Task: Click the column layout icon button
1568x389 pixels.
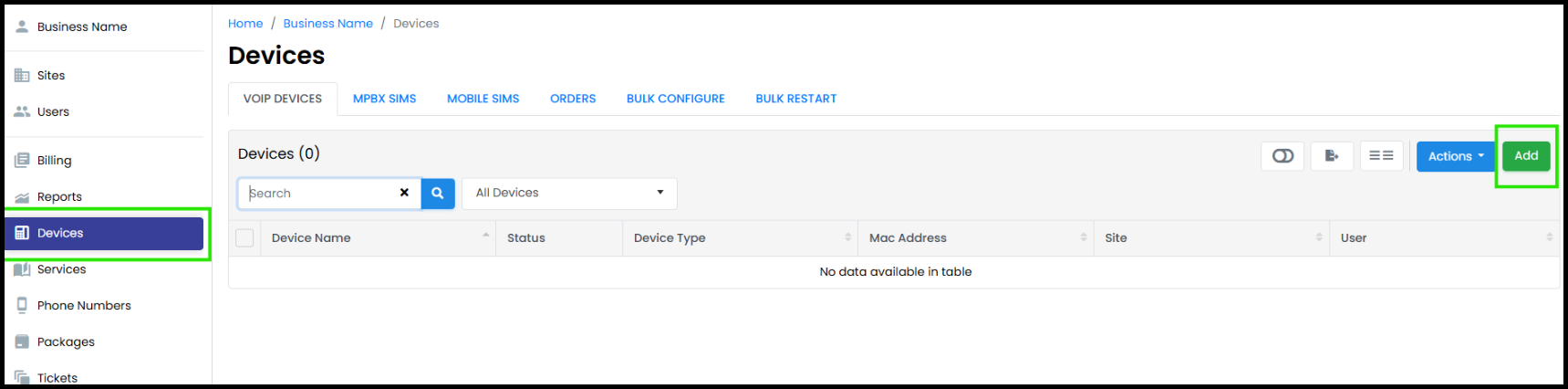Action: (1381, 156)
